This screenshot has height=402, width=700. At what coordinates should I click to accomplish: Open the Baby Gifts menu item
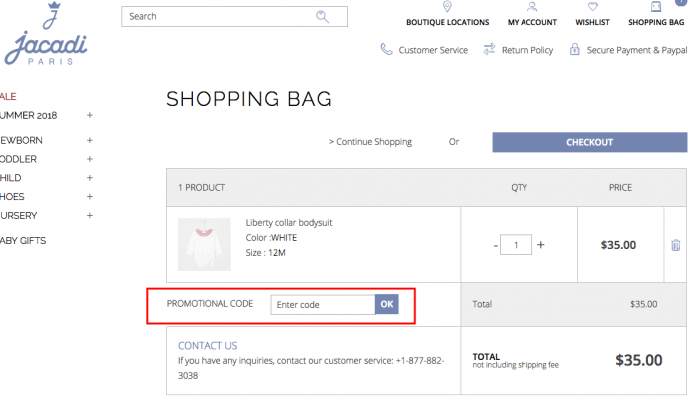pos(23,241)
